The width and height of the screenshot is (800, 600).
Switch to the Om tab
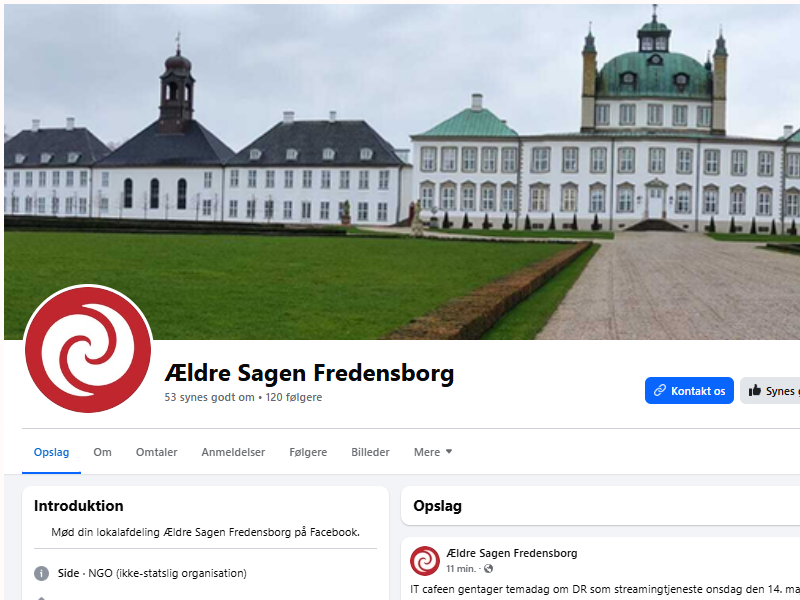tap(102, 452)
